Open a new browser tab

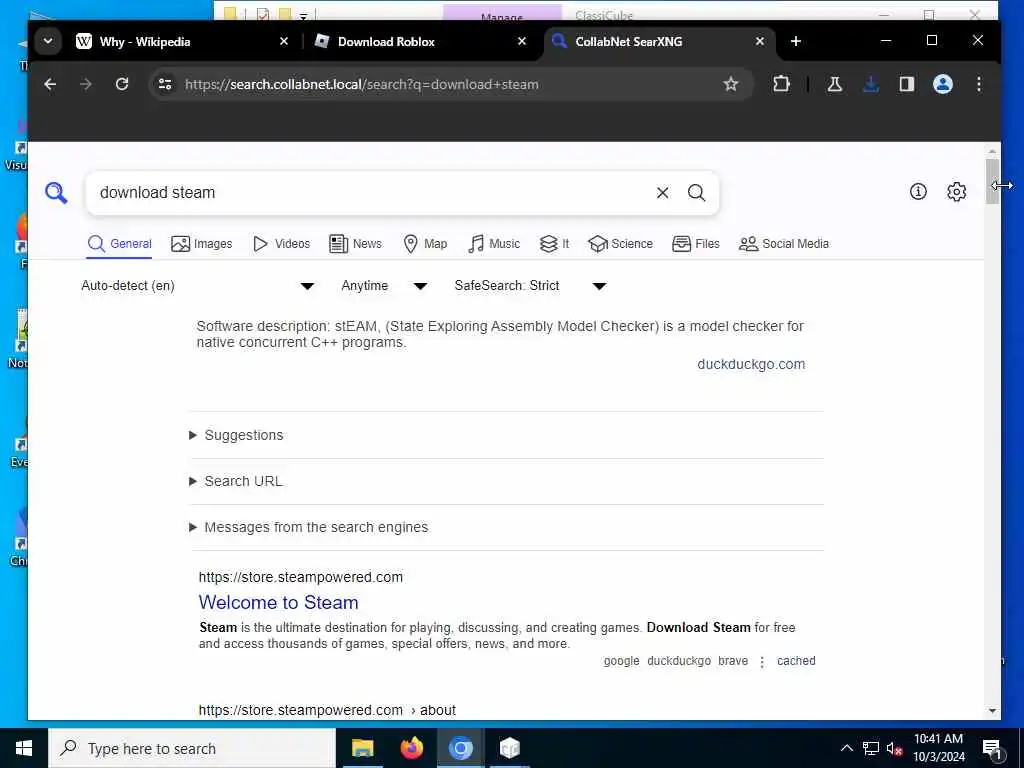795,41
